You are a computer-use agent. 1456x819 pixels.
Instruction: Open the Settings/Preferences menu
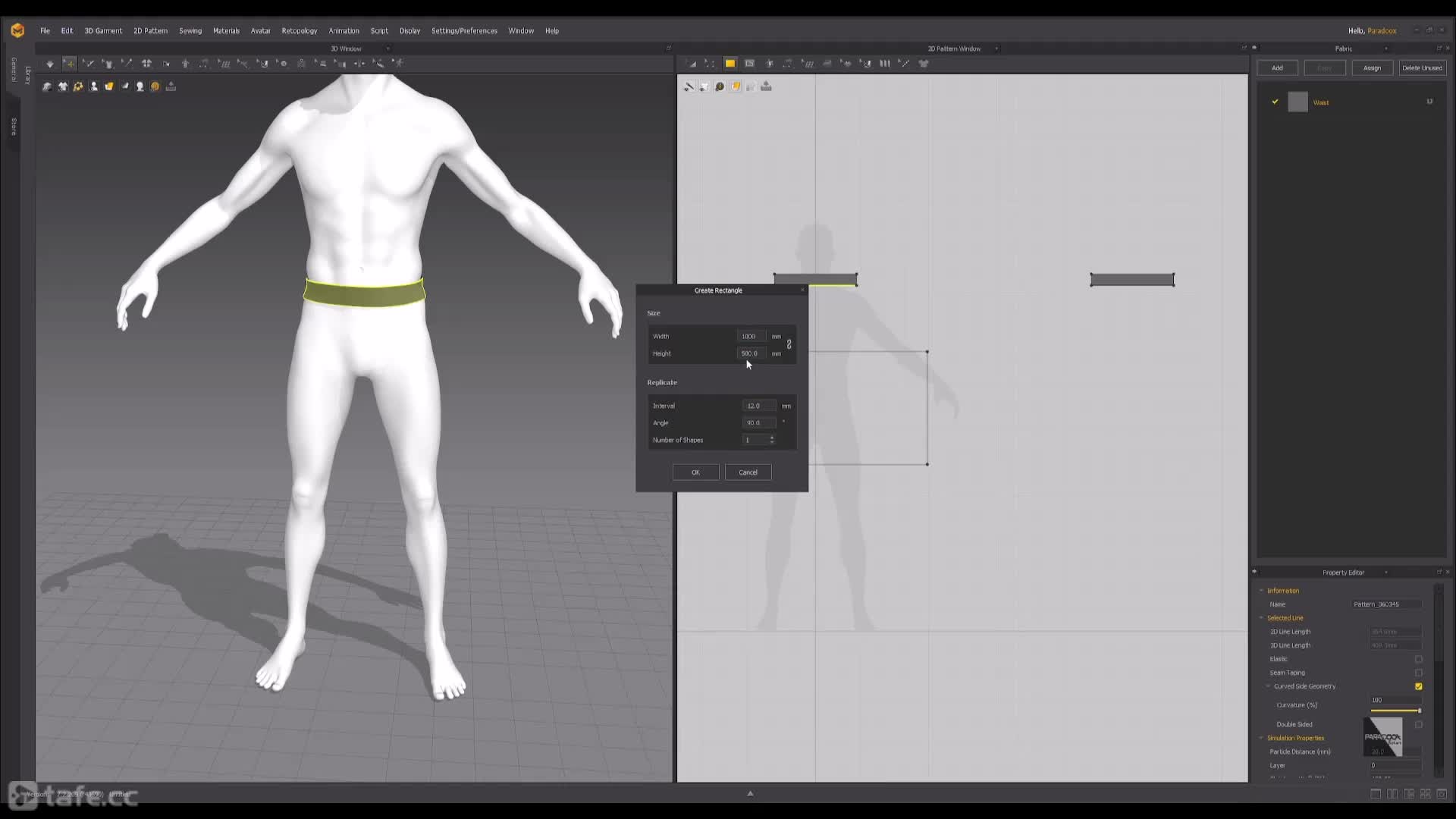coord(464,31)
